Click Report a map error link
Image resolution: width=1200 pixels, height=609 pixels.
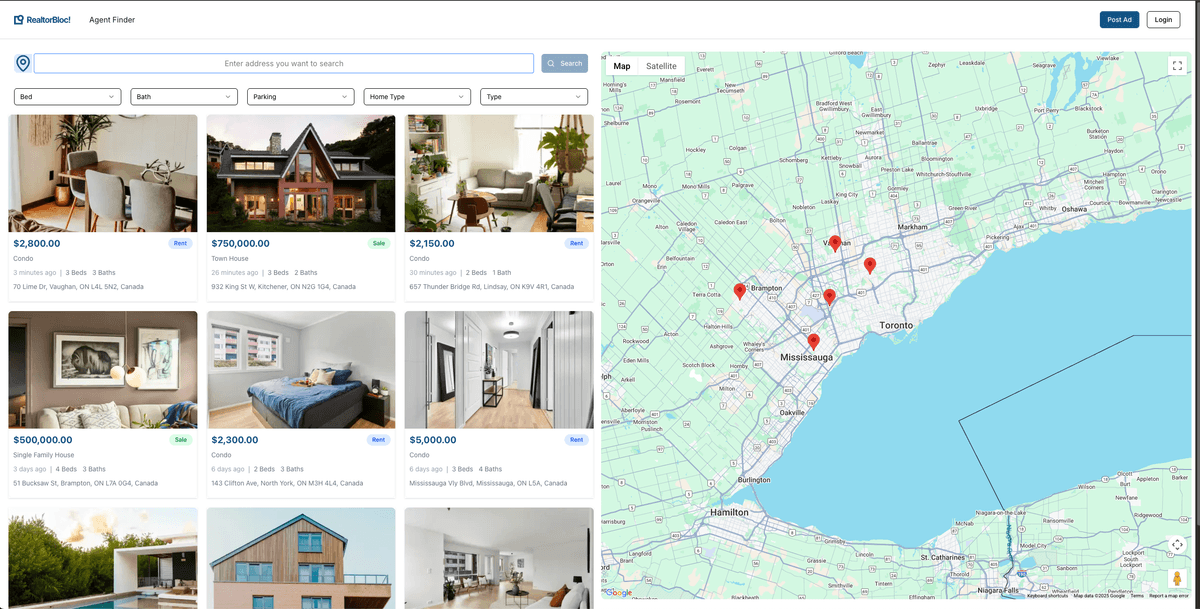[1169, 596]
